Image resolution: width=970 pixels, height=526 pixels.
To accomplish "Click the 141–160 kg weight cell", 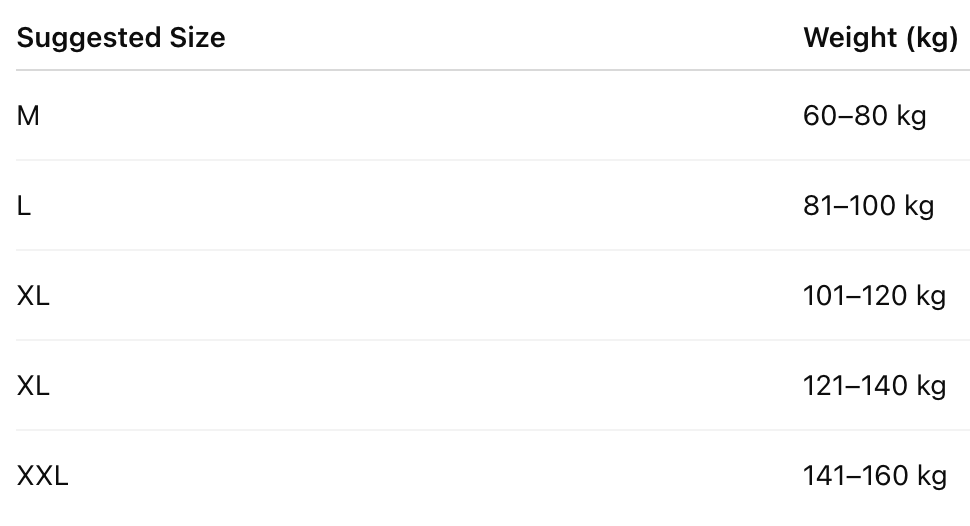I will click(x=873, y=476).
